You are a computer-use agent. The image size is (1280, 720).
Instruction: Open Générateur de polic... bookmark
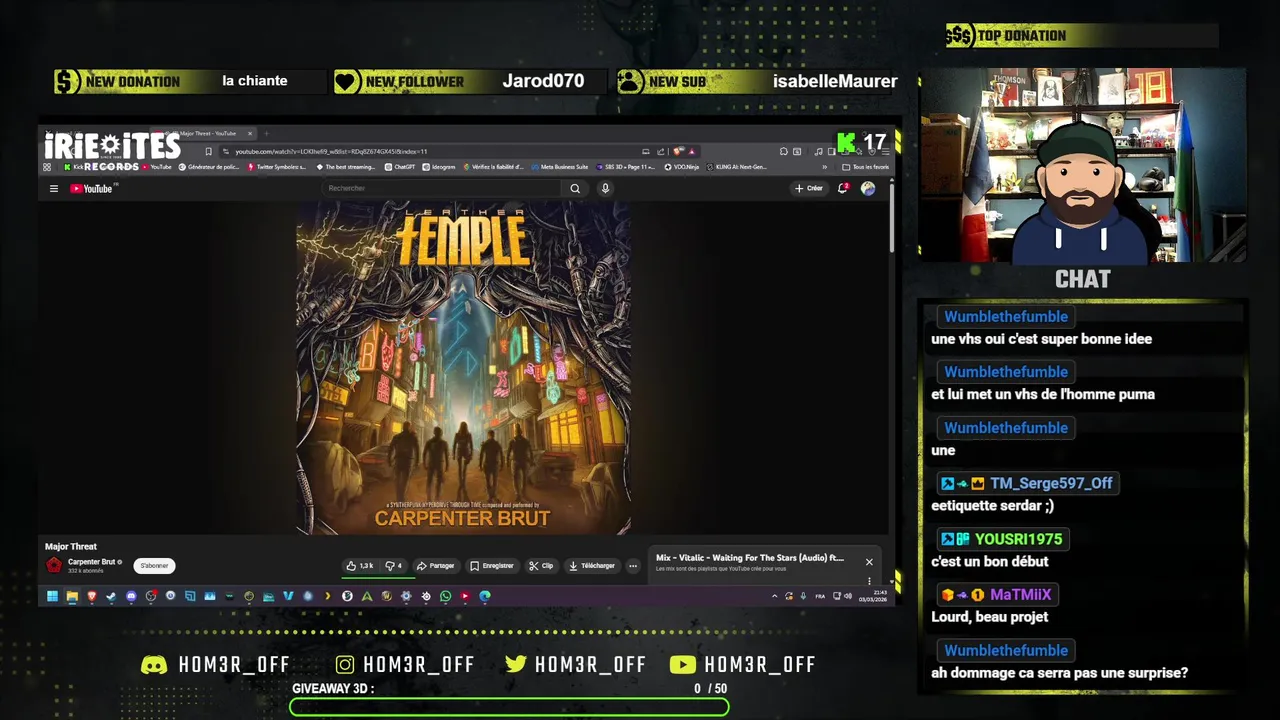pyautogui.click(x=209, y=167)
